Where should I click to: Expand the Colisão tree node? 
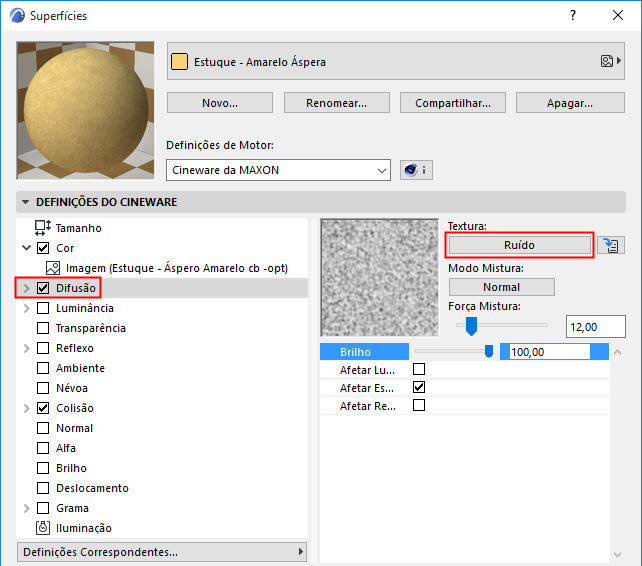[27, 408]
